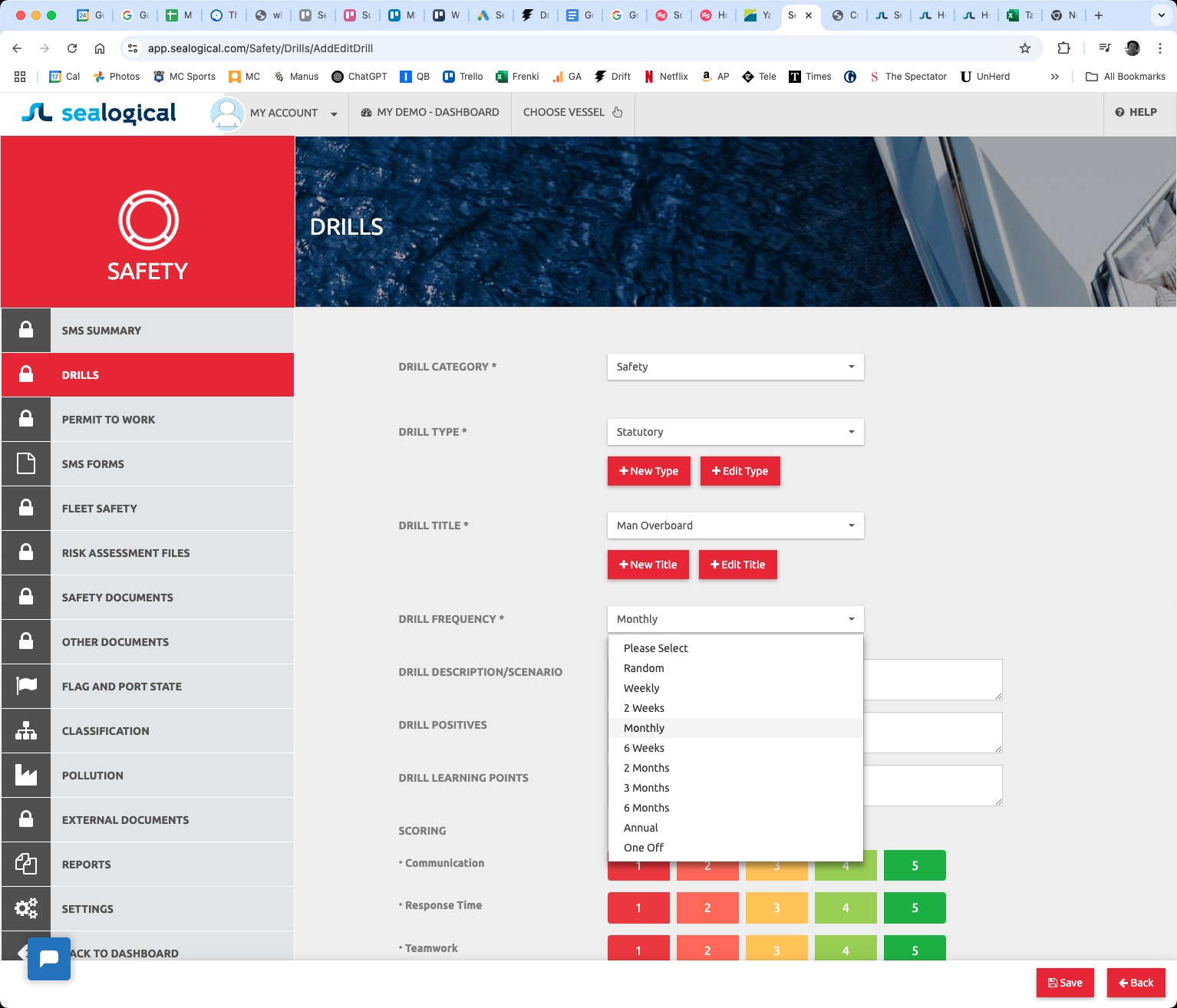Viewport: 1177px width, 1008px height.
Task: Collapse the Drill Frequency Monthly dropdown
Action: (x=735, y=619)
